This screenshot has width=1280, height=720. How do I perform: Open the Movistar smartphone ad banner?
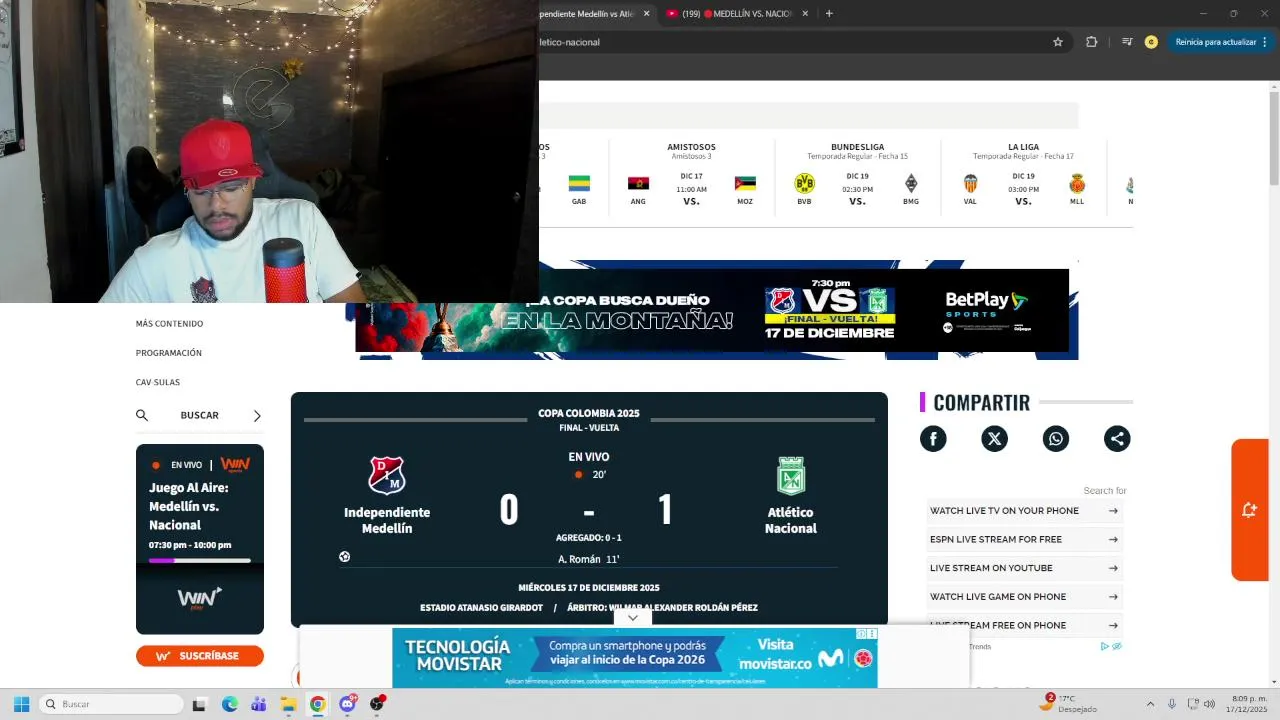(x=635, y=657)
